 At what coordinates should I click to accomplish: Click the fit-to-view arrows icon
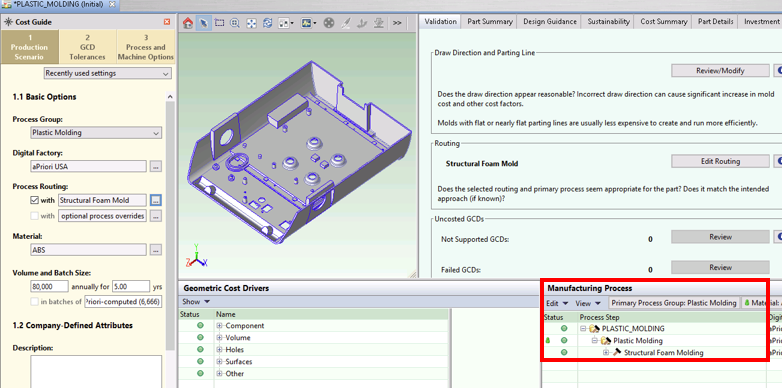tap(251, 22)
